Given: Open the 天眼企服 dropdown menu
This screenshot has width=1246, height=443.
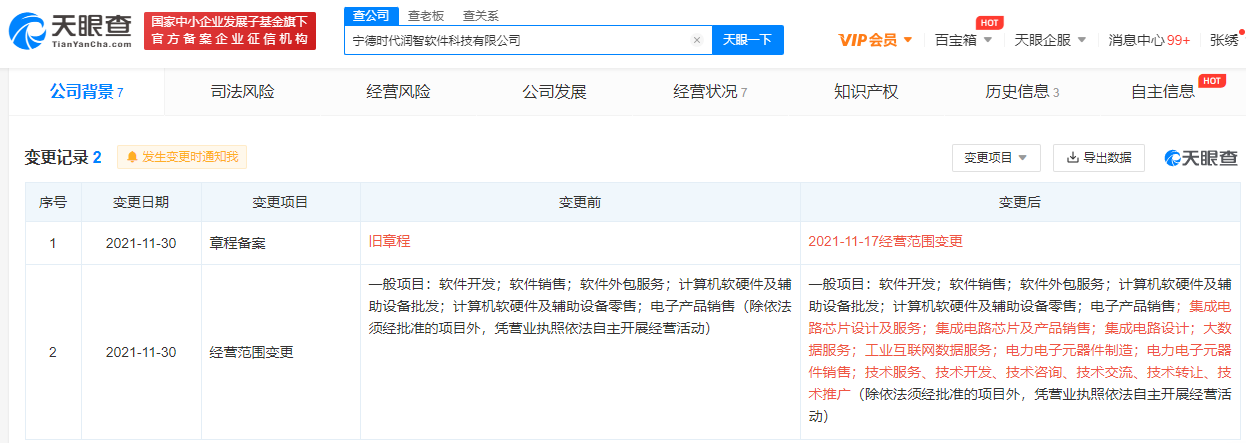Looking at the screenshot, I should click(1050, 40).
